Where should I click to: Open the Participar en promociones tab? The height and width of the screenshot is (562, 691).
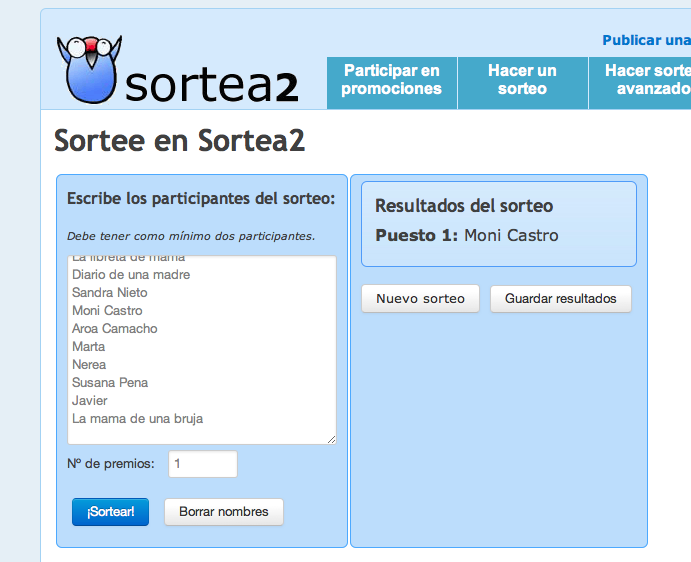[x=391, y=80]
